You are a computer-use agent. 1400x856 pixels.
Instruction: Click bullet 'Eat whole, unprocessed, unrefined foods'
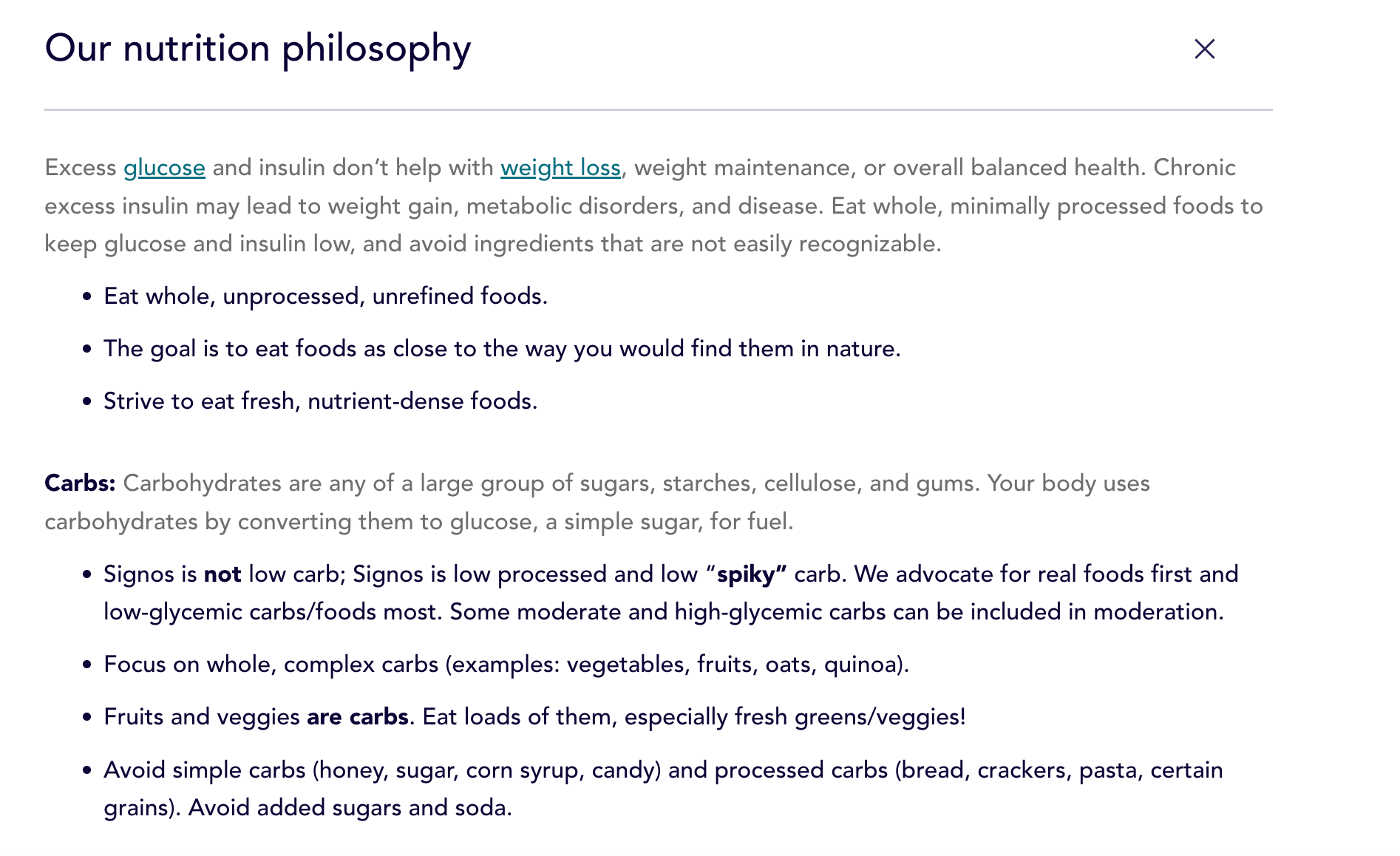[325, 296]
